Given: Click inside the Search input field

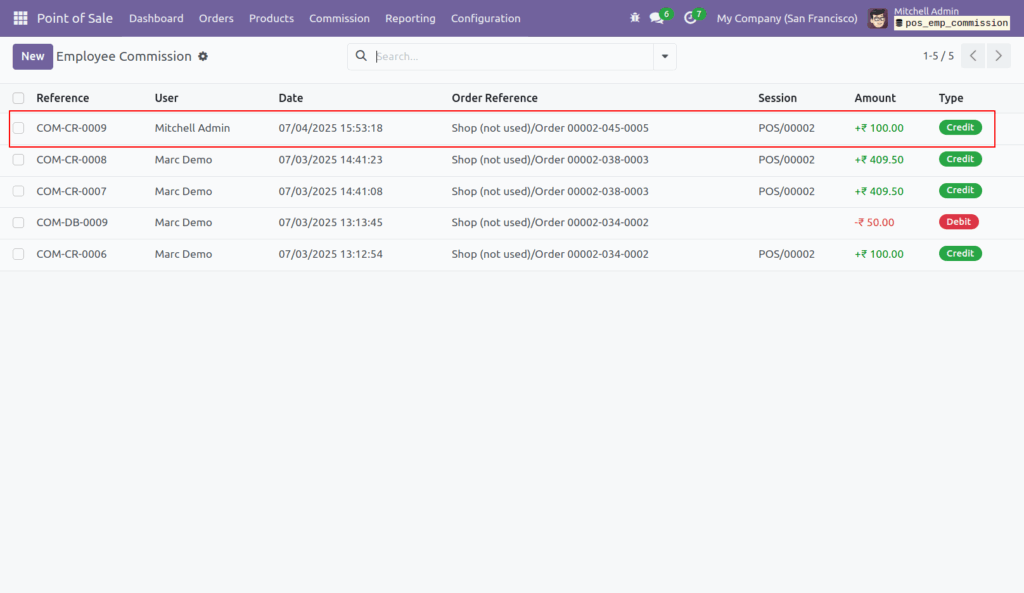Looking at the screenshot, I should [x=500, y=56].
